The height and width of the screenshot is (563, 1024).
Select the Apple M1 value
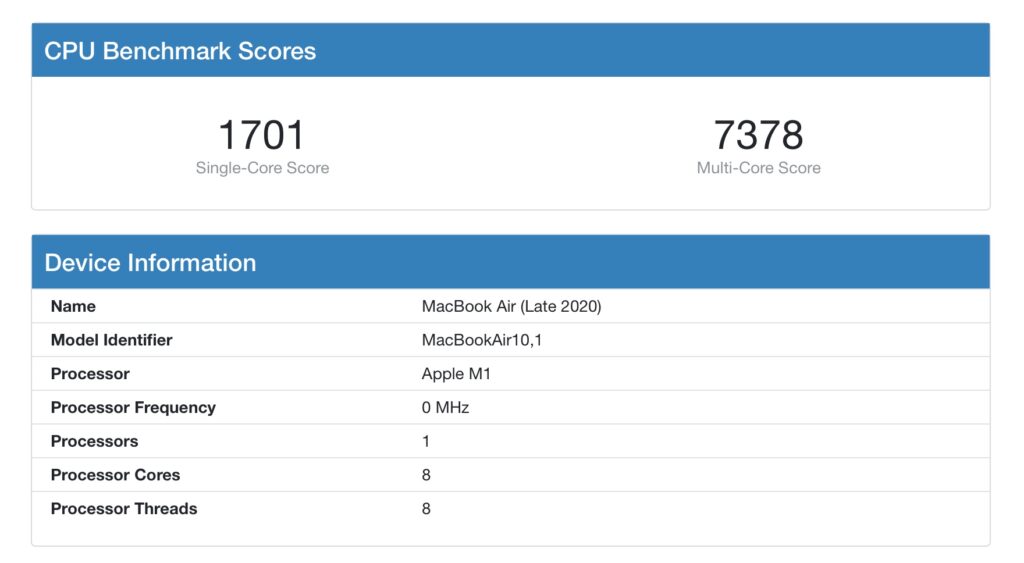pyautogui.click(x=456, y=374)
